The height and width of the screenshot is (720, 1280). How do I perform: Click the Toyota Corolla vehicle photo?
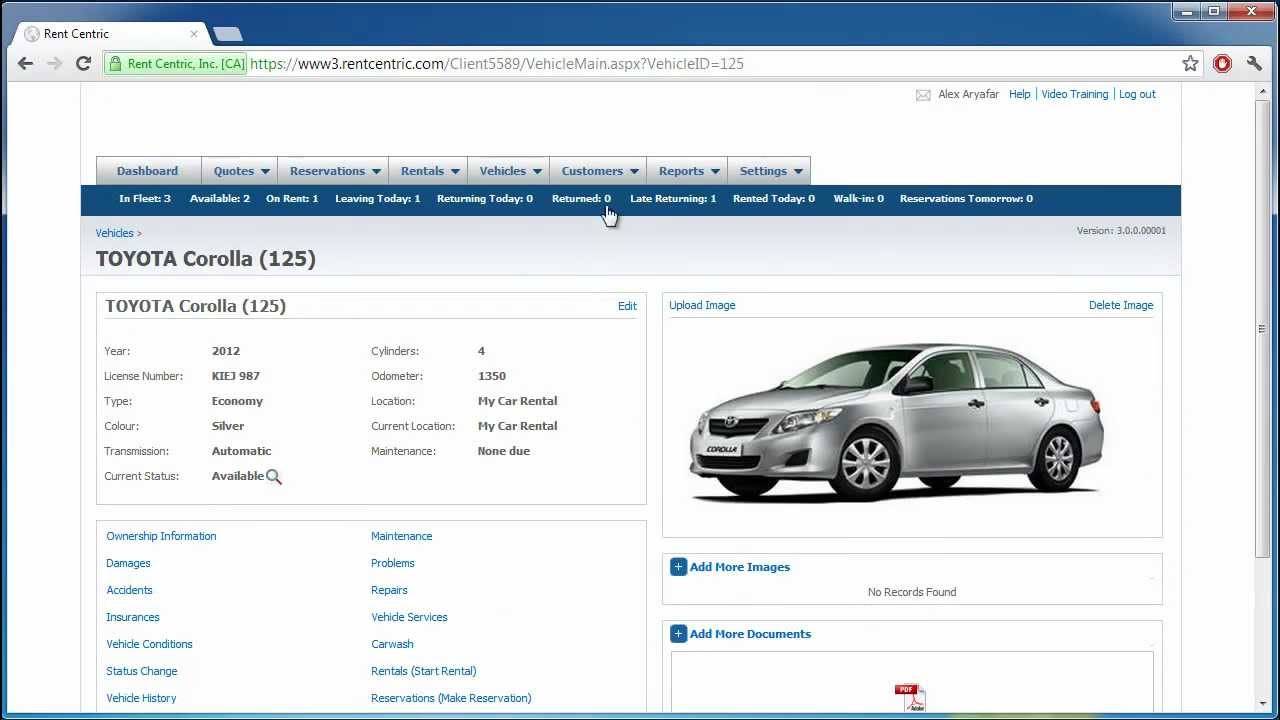tap(897, 420)
